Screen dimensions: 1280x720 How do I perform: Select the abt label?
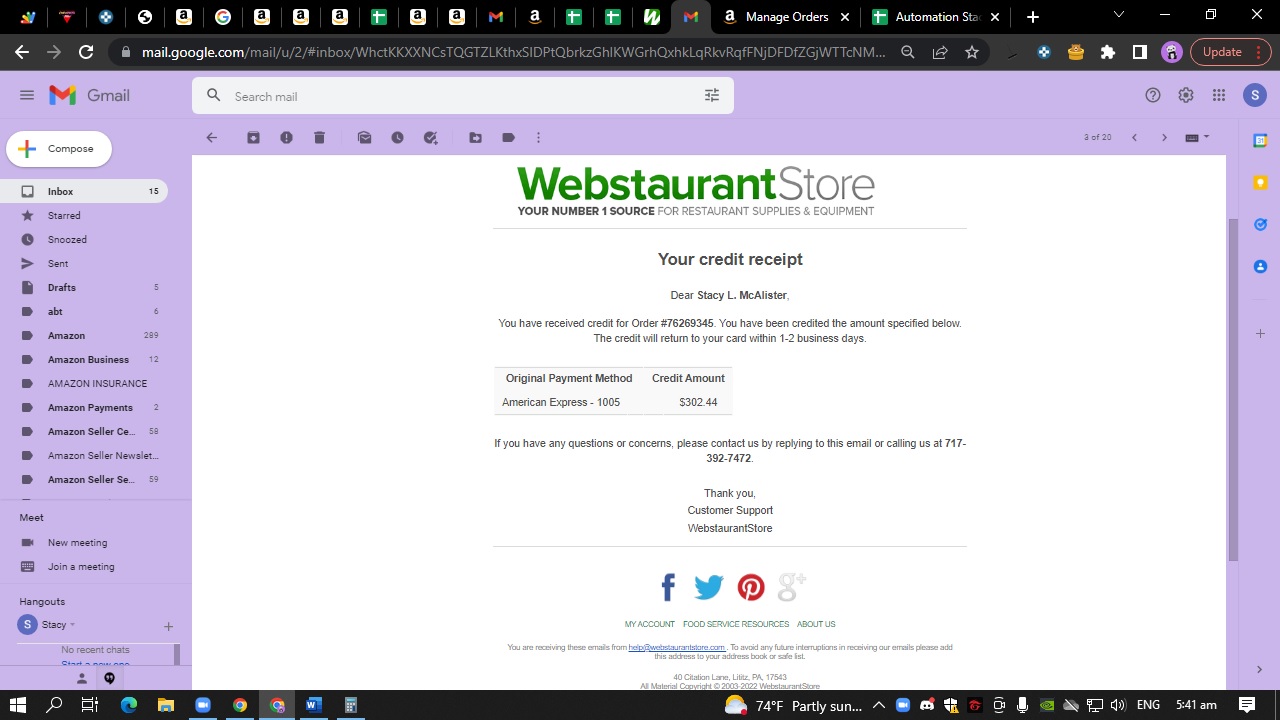(84, 311)
